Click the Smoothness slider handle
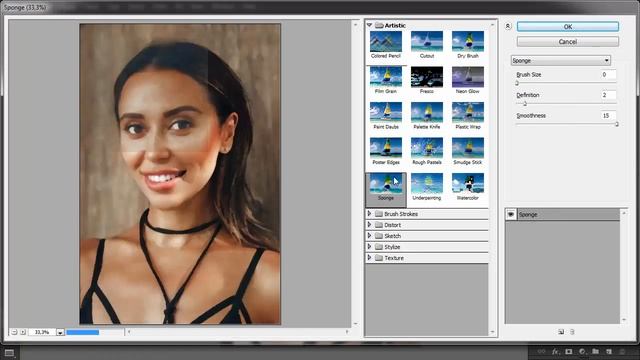 pyautogui.click(x=617, y=124)
